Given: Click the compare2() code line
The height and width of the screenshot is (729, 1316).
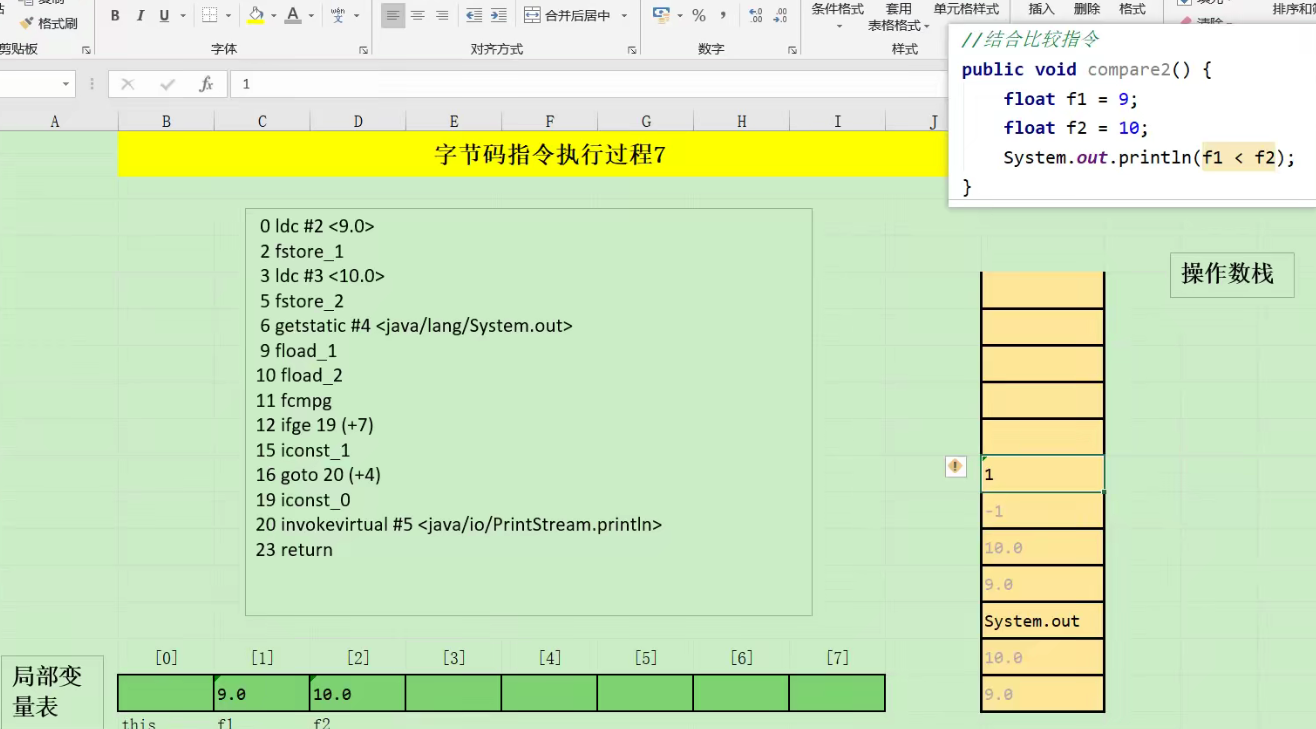Looking at the screenshot, I should 1087,69.
